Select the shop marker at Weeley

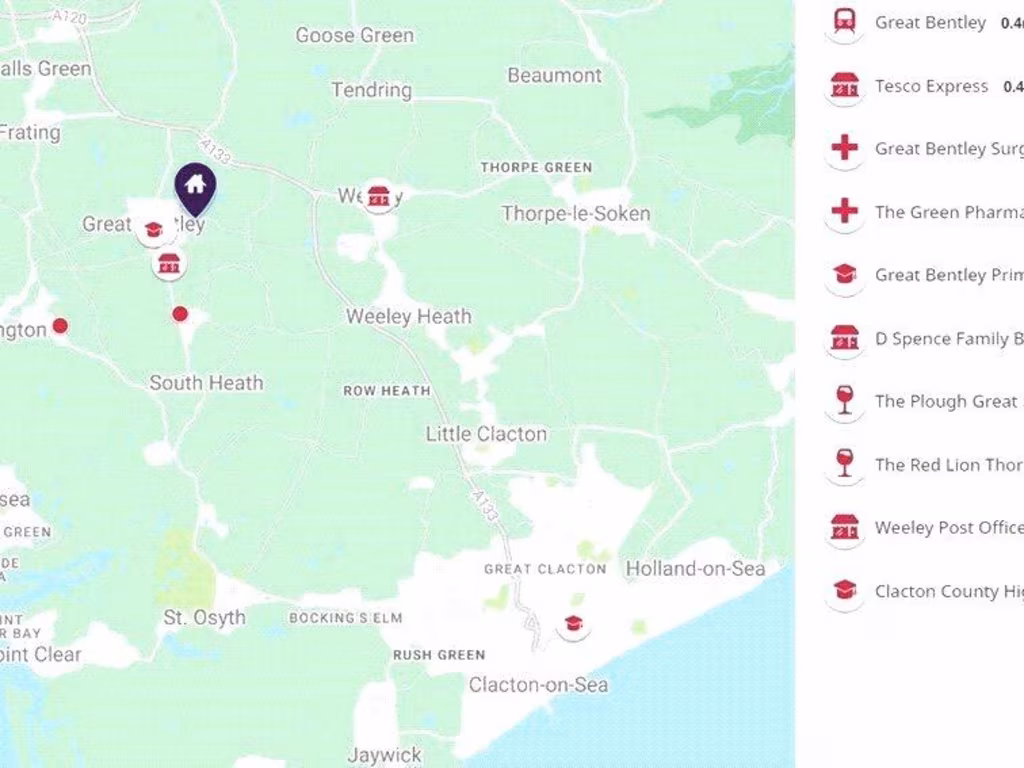379,196
